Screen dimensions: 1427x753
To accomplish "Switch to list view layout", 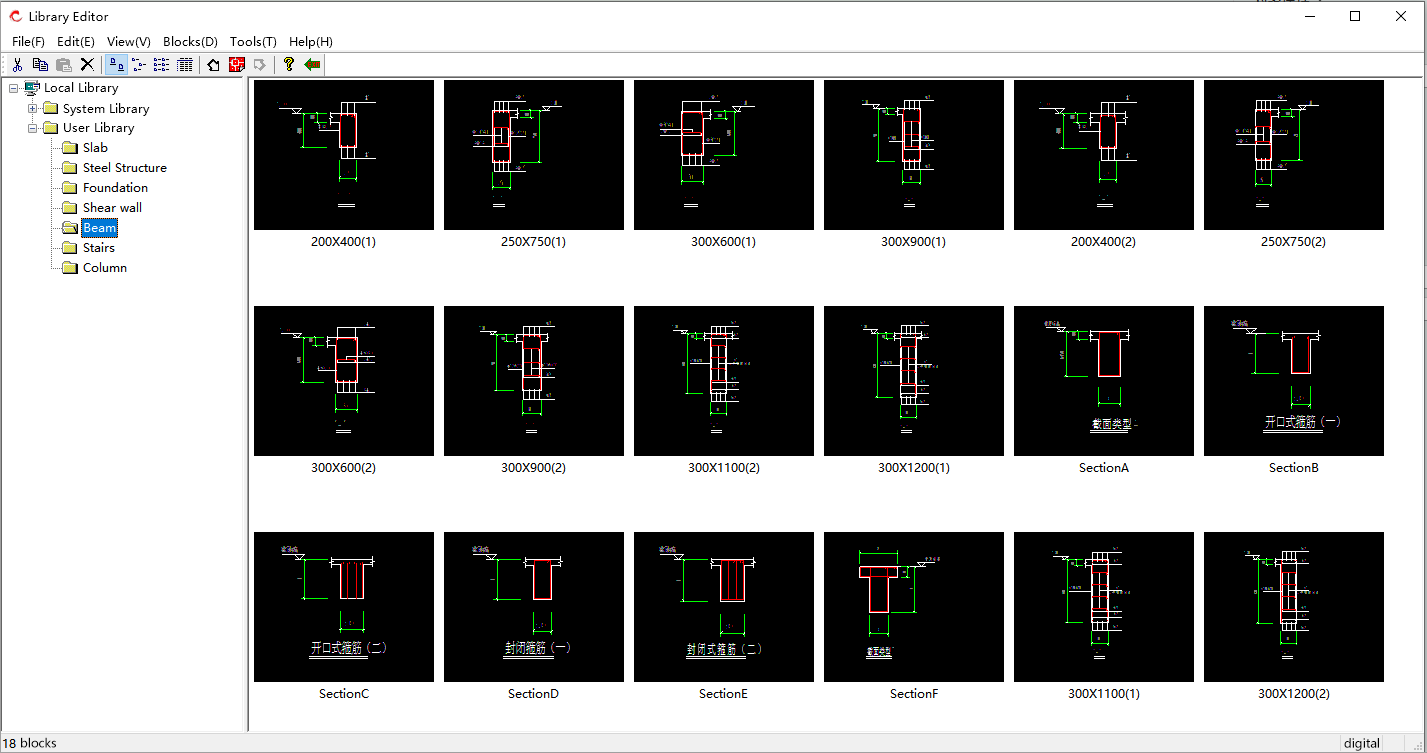I will 162,64.
